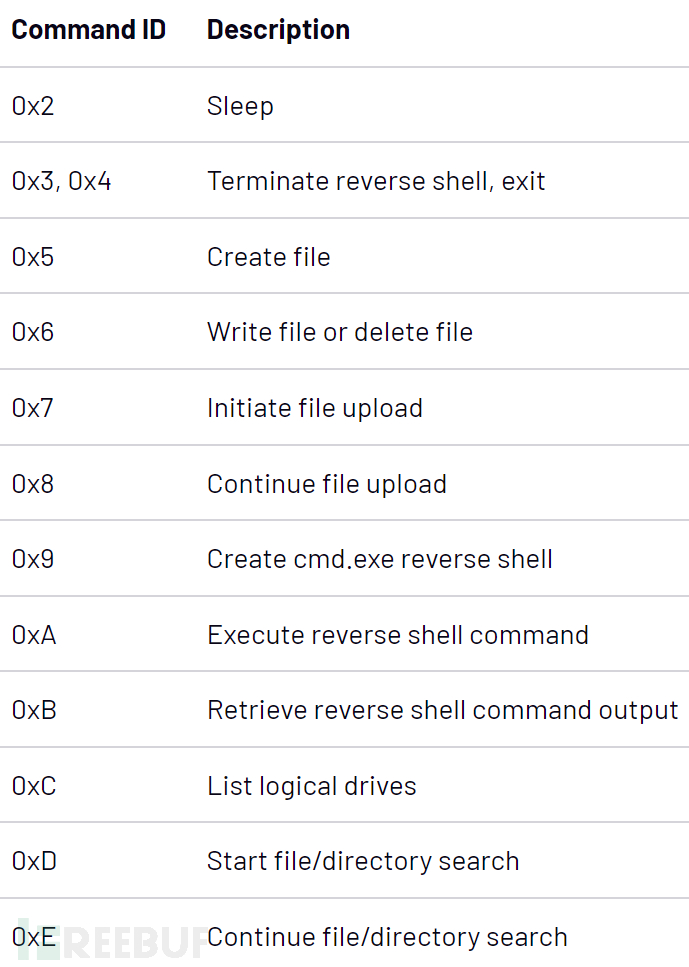Click Retrieve reverse shell command output text
Image resolution: width=689 pixels, height=967 pixels.
coord(442,710)
